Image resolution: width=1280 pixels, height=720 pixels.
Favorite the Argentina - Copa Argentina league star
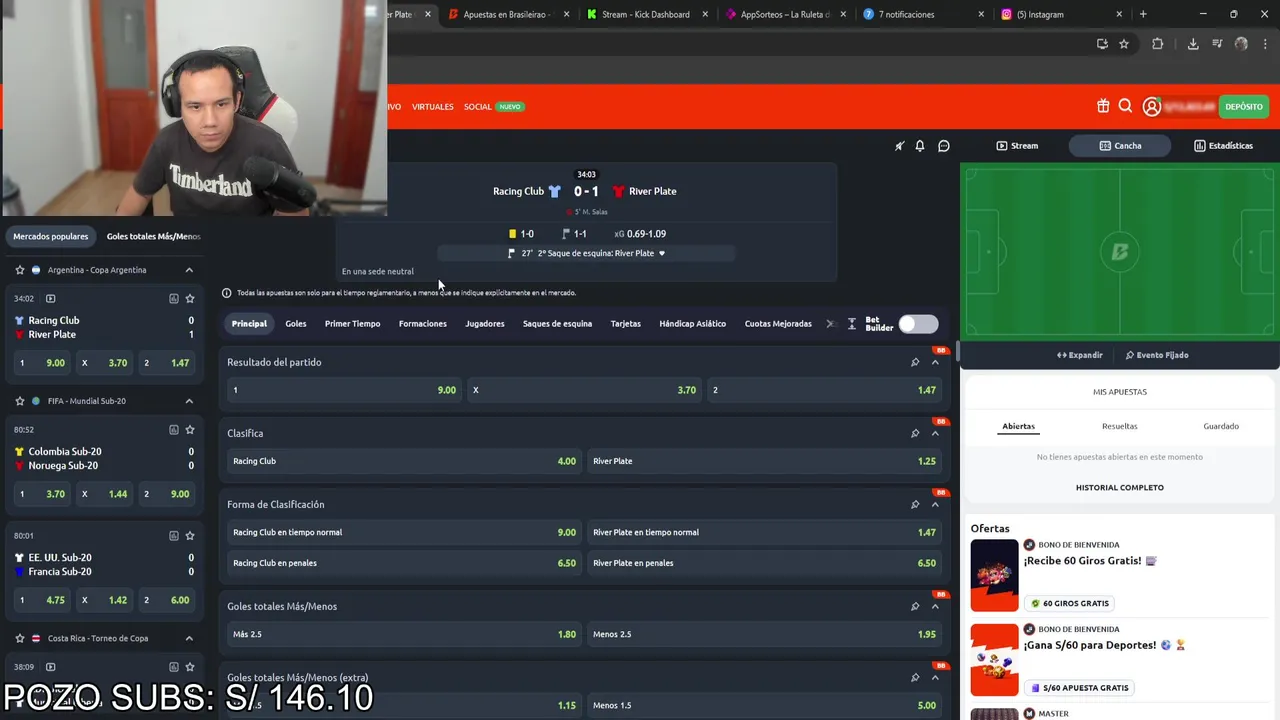(19, 270)
